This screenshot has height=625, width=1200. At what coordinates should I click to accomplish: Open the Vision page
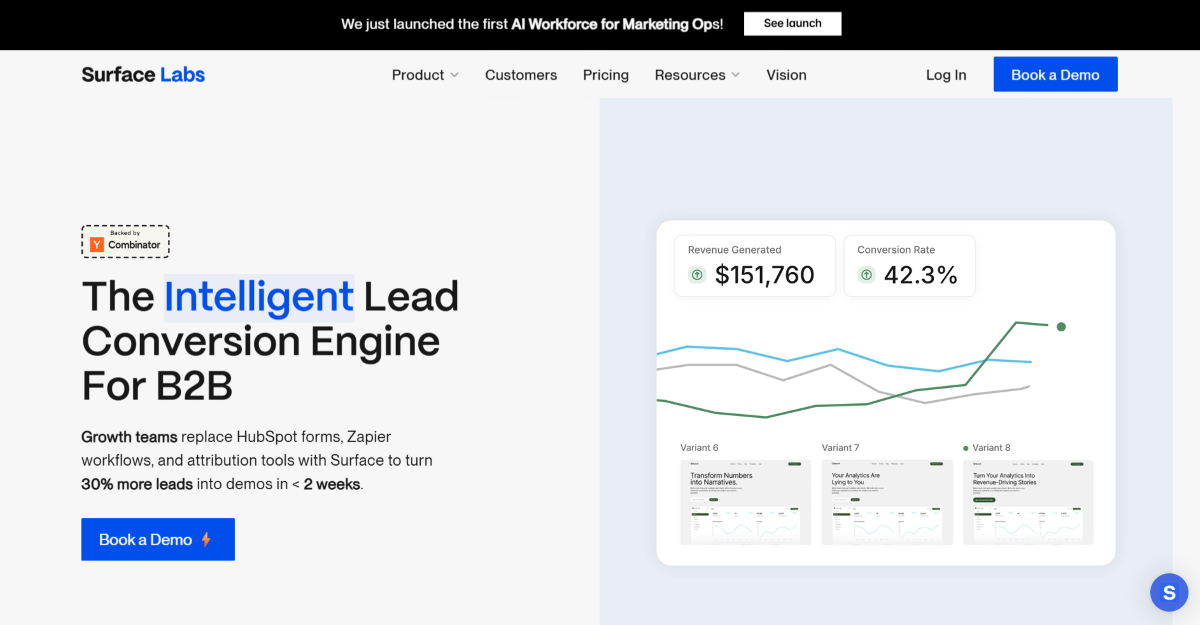pyautogui.click(x=786, y=75)
